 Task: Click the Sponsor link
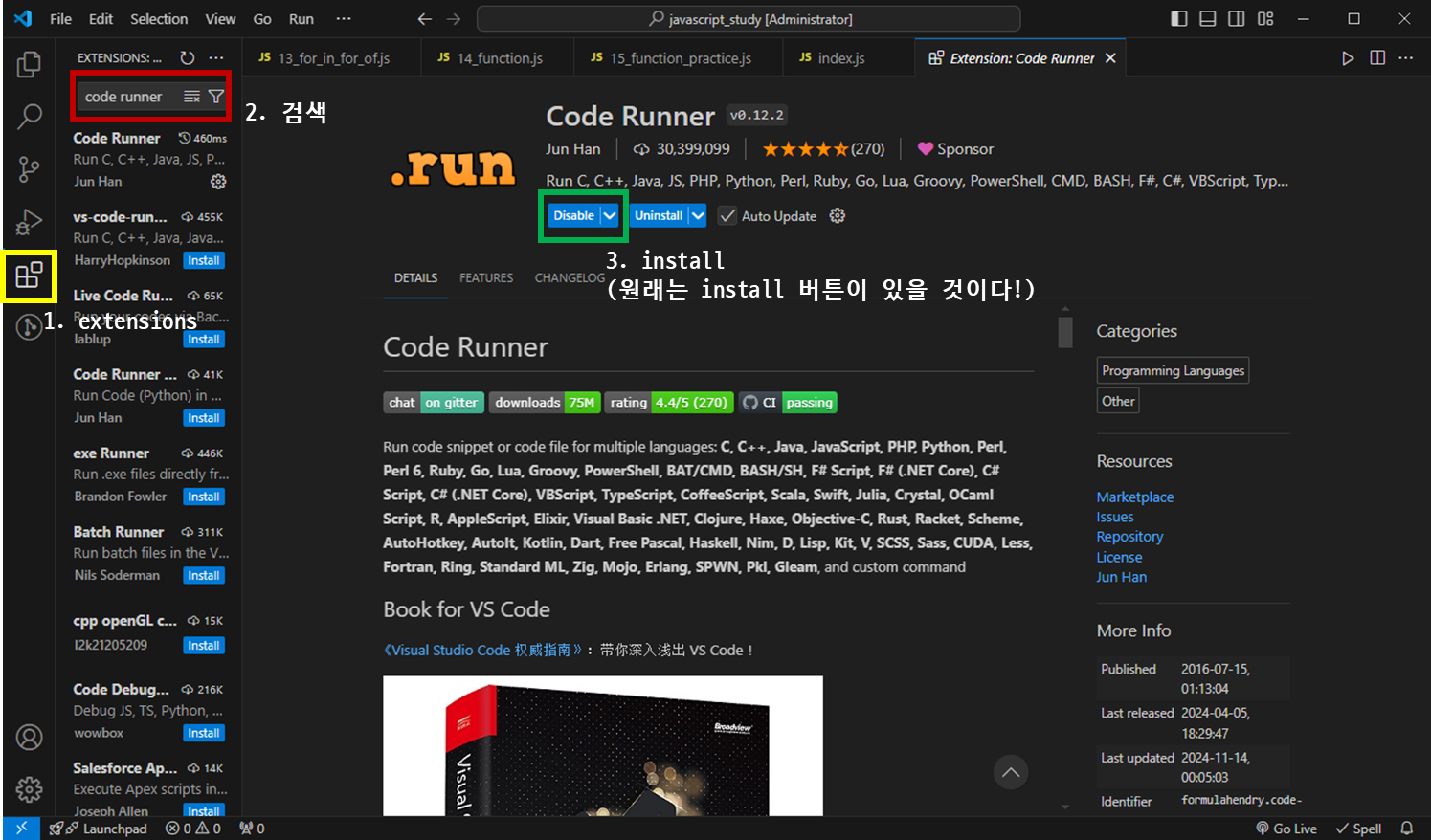955,149
